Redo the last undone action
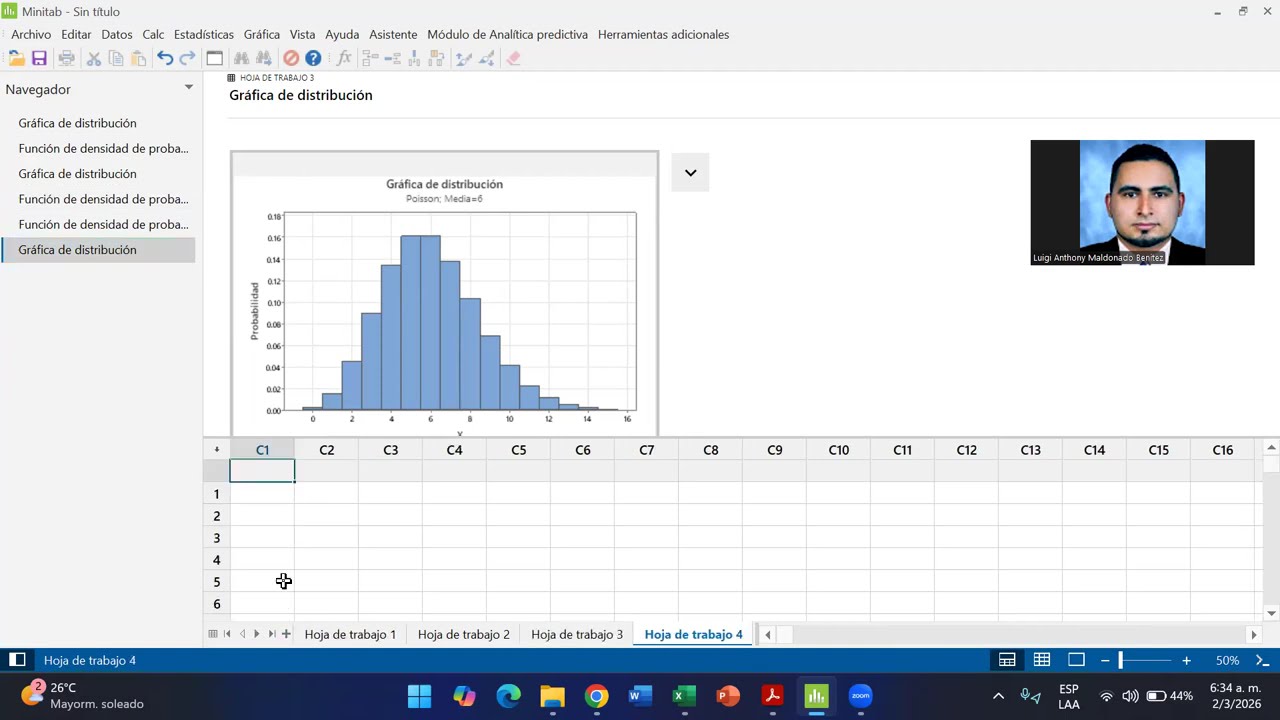The image size is (1280, 720). [x=187, y=59]
